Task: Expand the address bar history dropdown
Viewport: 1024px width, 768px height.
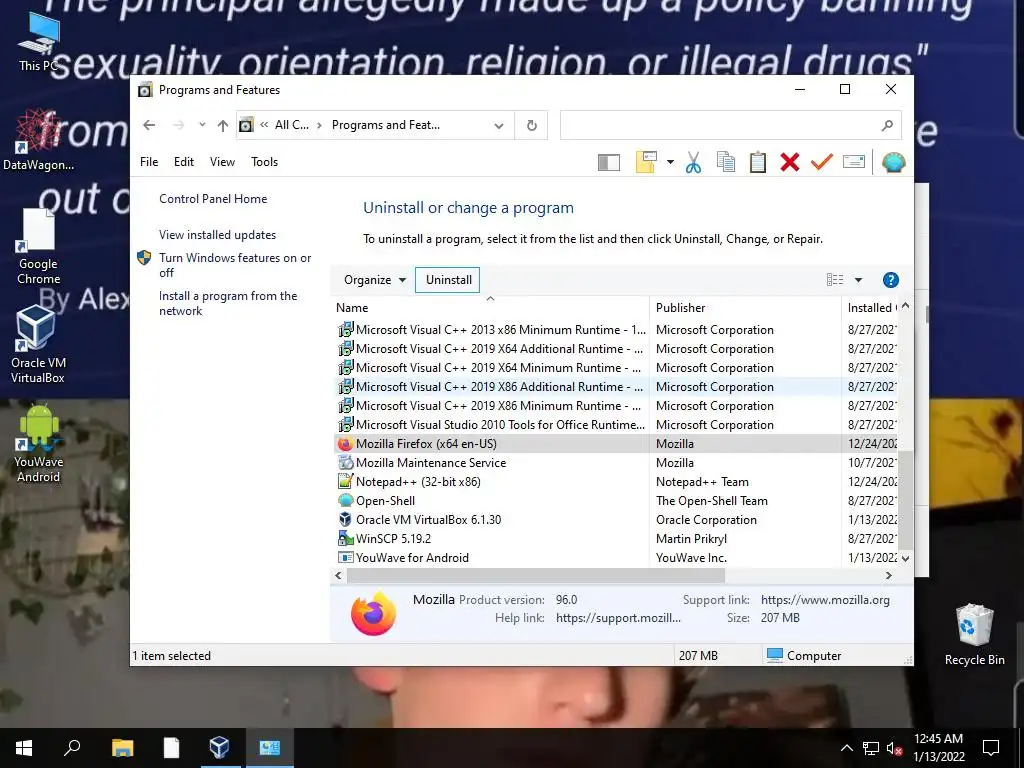Action: 499,125
